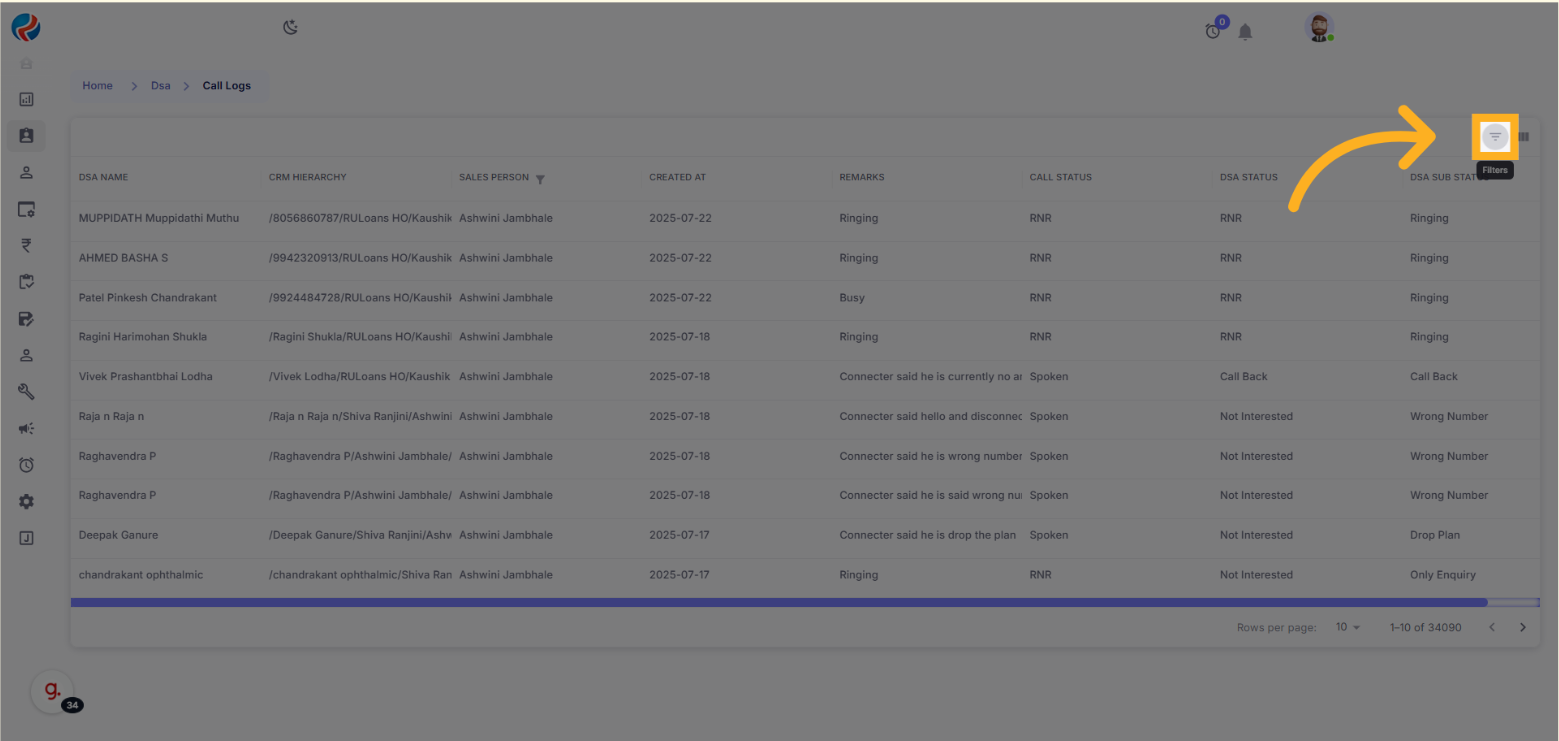Image resolution: width=1559 pixels, height=741 pixels.
Task: Select the AHMED BASHA S row
Action: pyautogui.click(x=123, y=258)
